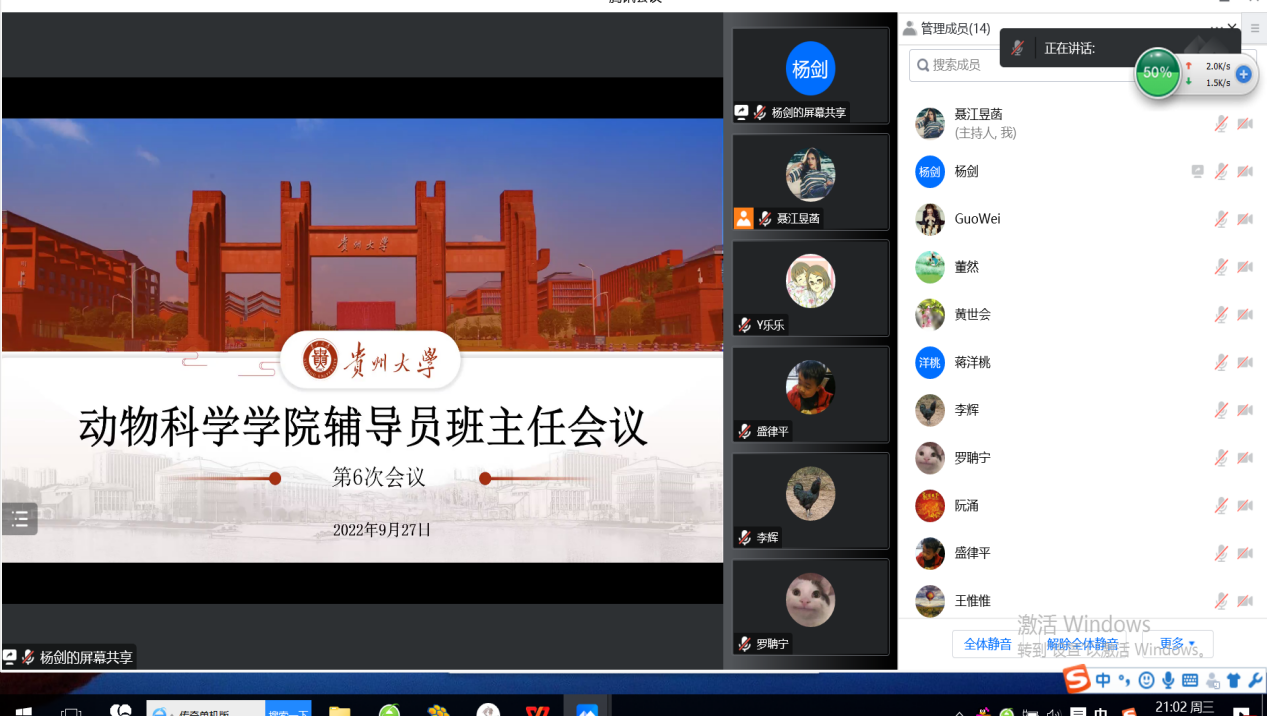This screenshot has height=716, width=1267.
Task: Click the green 50% memory ball
Action: coord(1157,73)
